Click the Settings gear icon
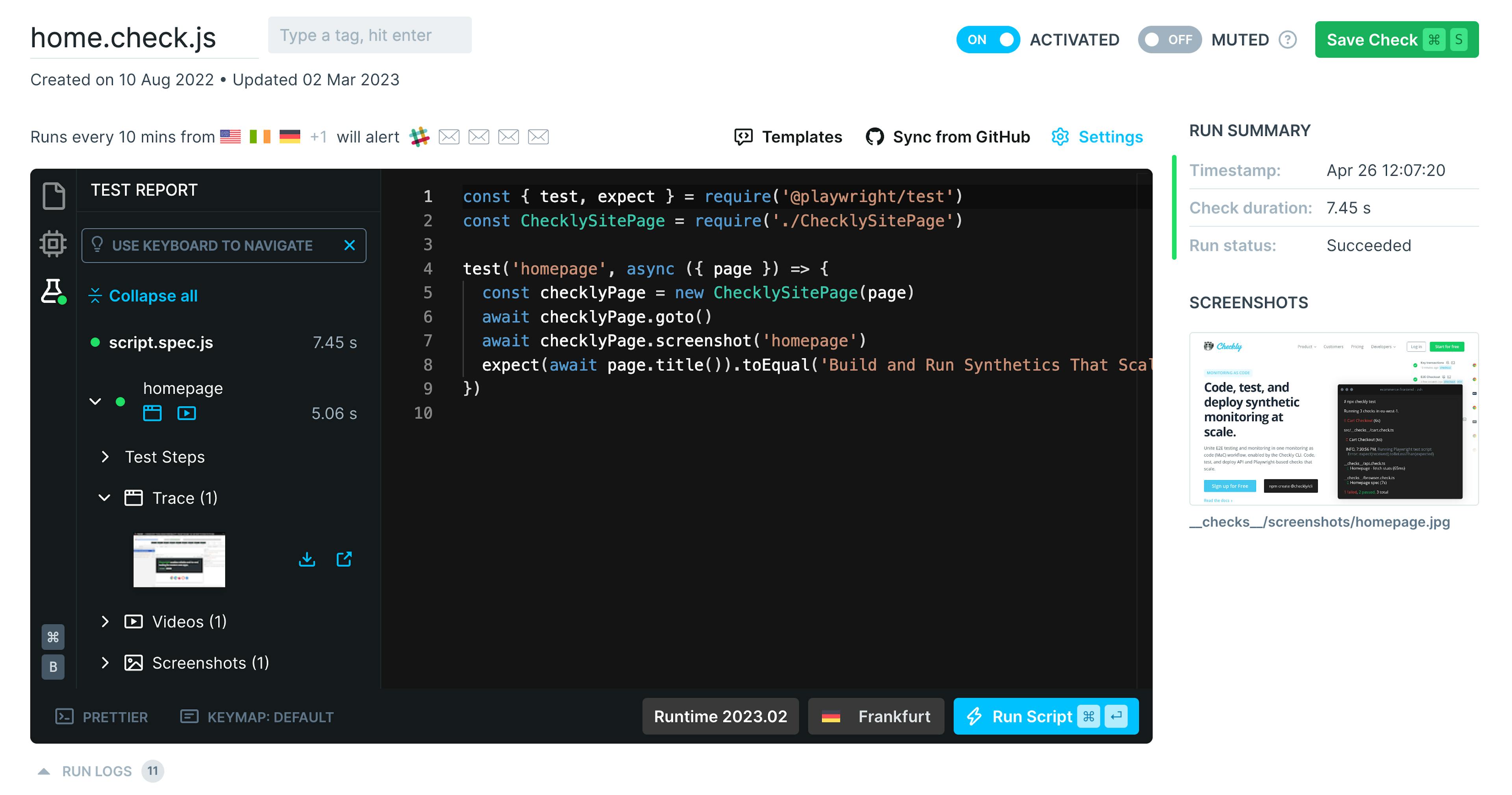Viewport: 1512px width, 795px height. [1060, 137]
